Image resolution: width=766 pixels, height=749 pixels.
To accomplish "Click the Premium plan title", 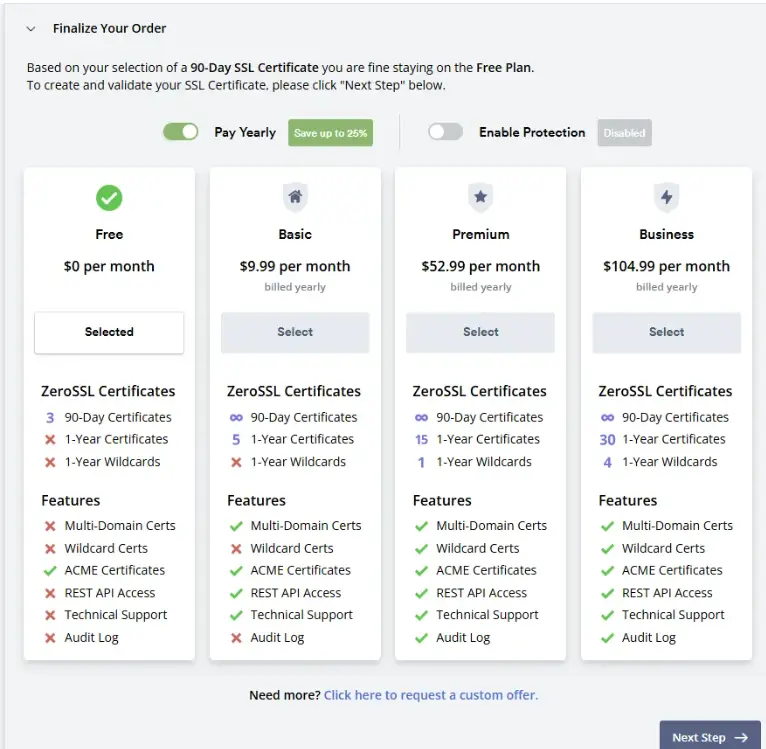I will [x=481, y=235].
